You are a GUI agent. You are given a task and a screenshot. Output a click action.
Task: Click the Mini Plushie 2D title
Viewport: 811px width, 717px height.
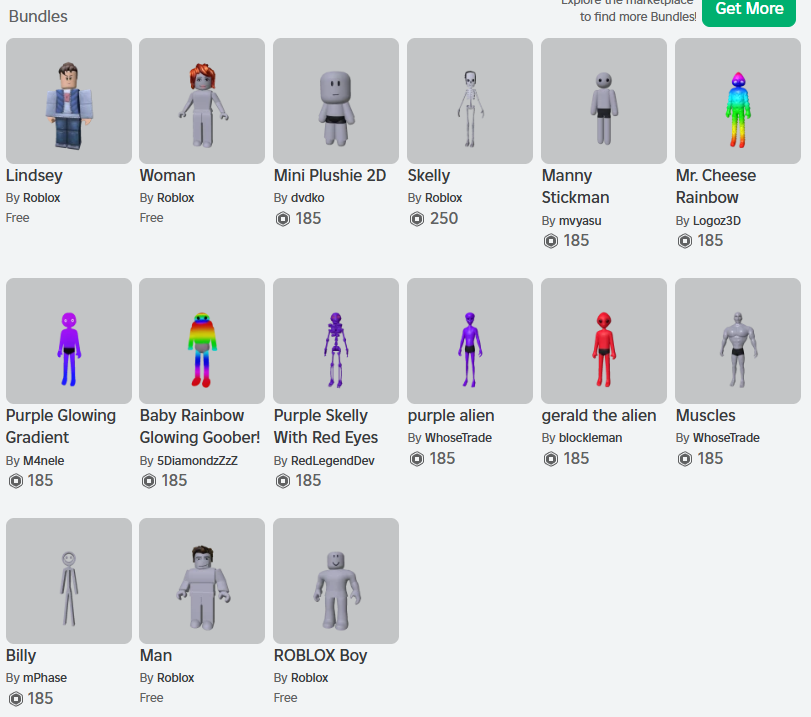(330, 176)
